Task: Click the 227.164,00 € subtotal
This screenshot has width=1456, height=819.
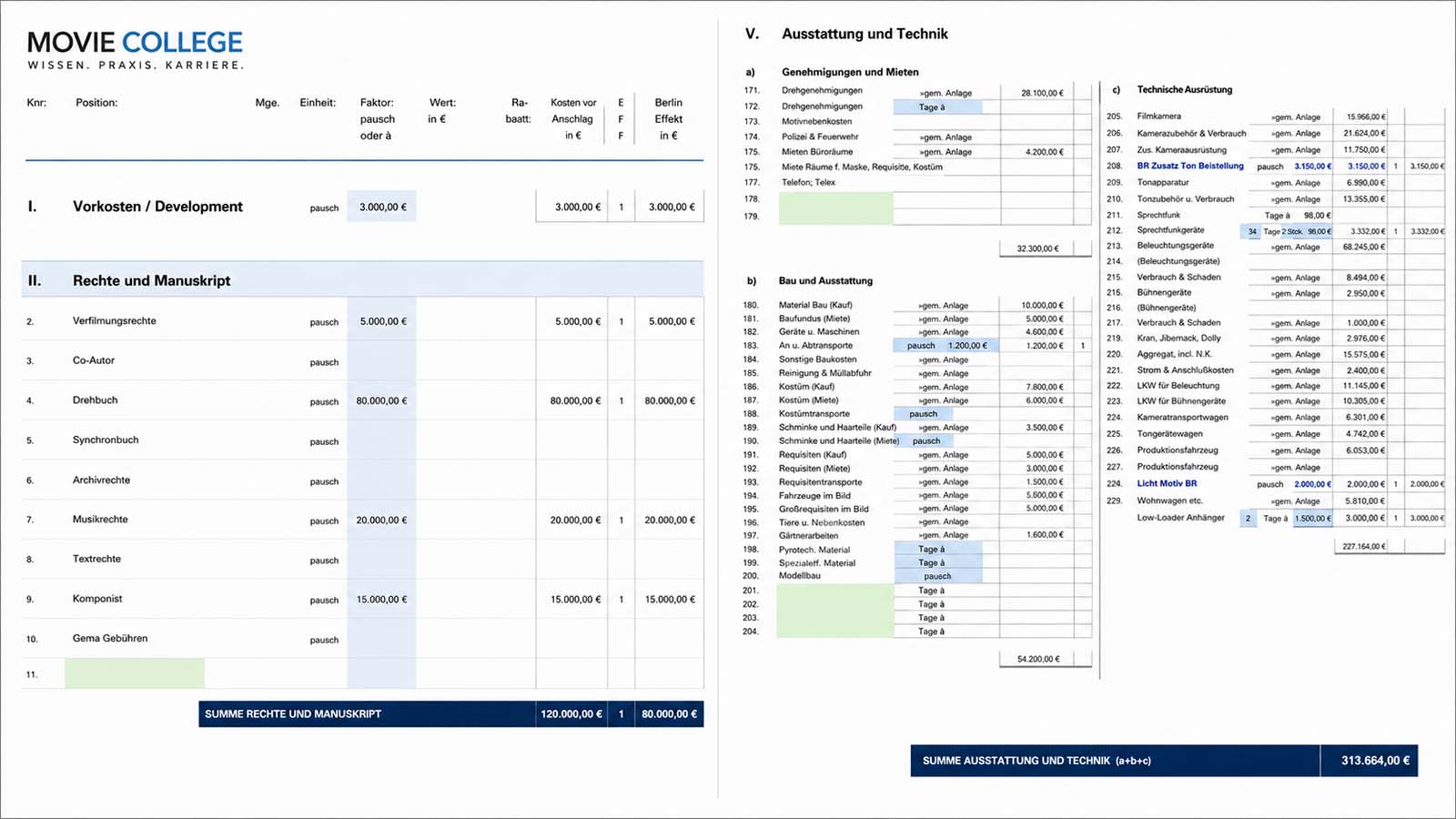Action: (1364, 546)
